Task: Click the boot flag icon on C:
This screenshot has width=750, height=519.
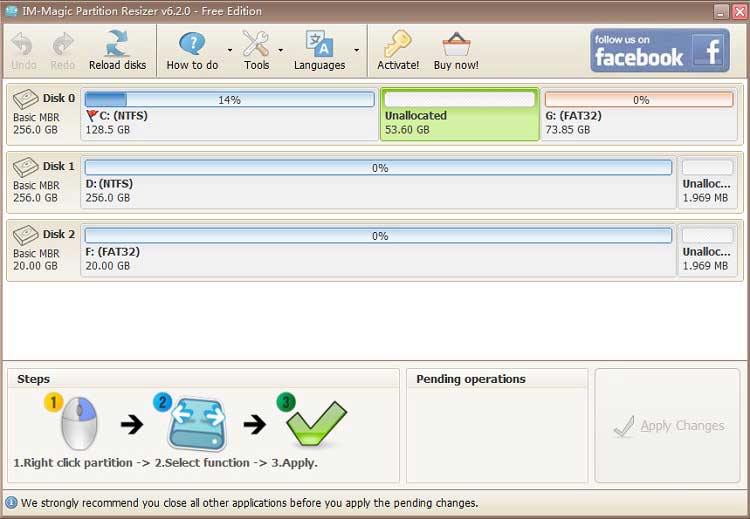Action: tap(92, 115)
